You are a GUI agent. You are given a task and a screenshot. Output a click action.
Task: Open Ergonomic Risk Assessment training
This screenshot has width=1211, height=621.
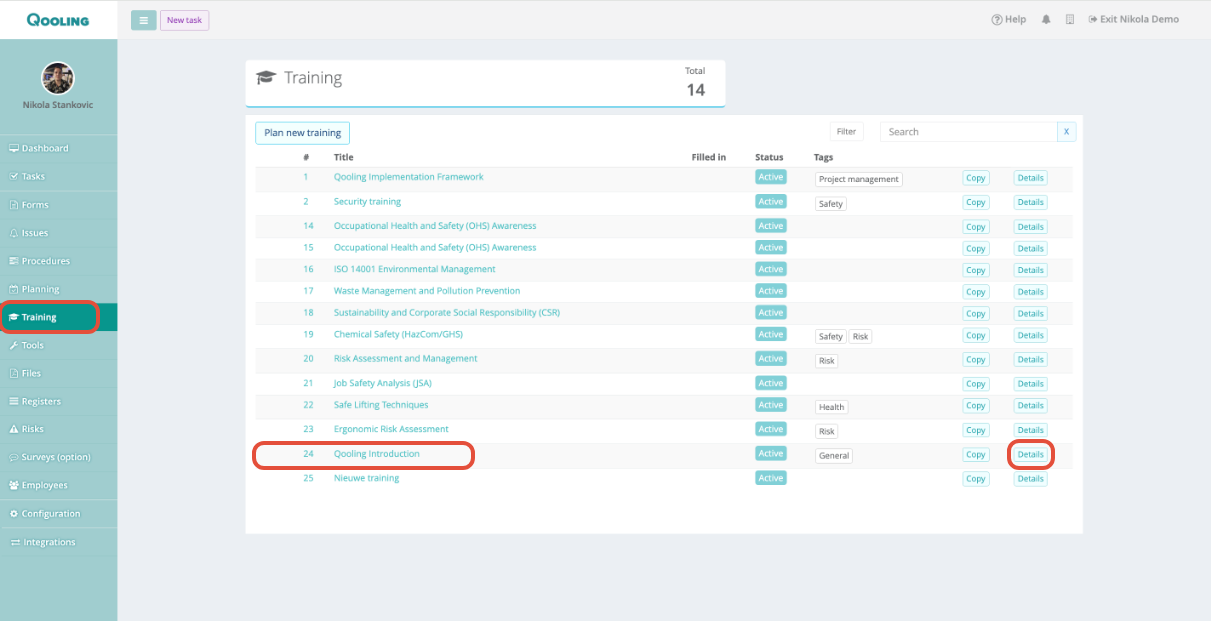[x=391, y=429]
